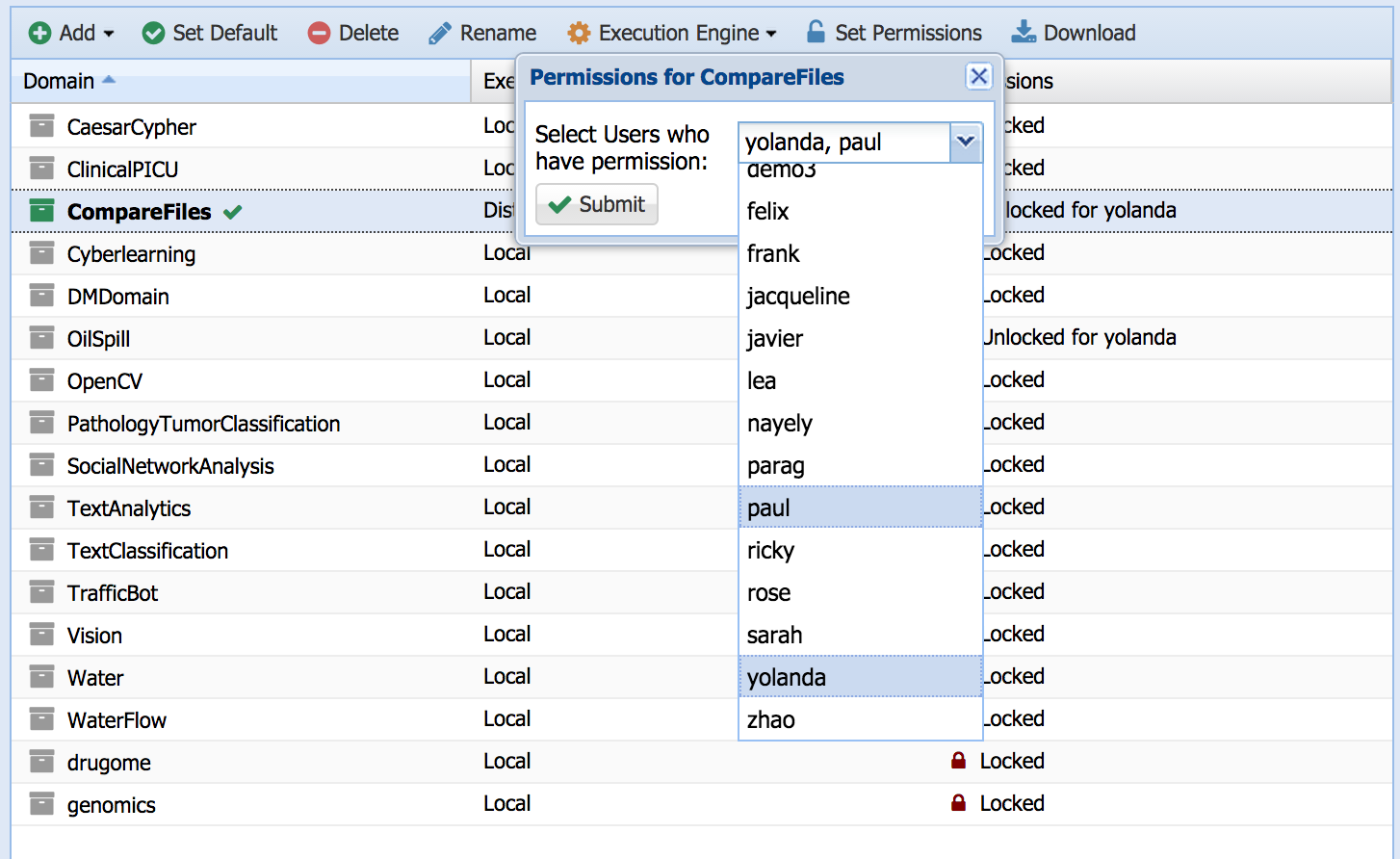
Task: Click the red Delete icon
Action: (x=319, y=34)
